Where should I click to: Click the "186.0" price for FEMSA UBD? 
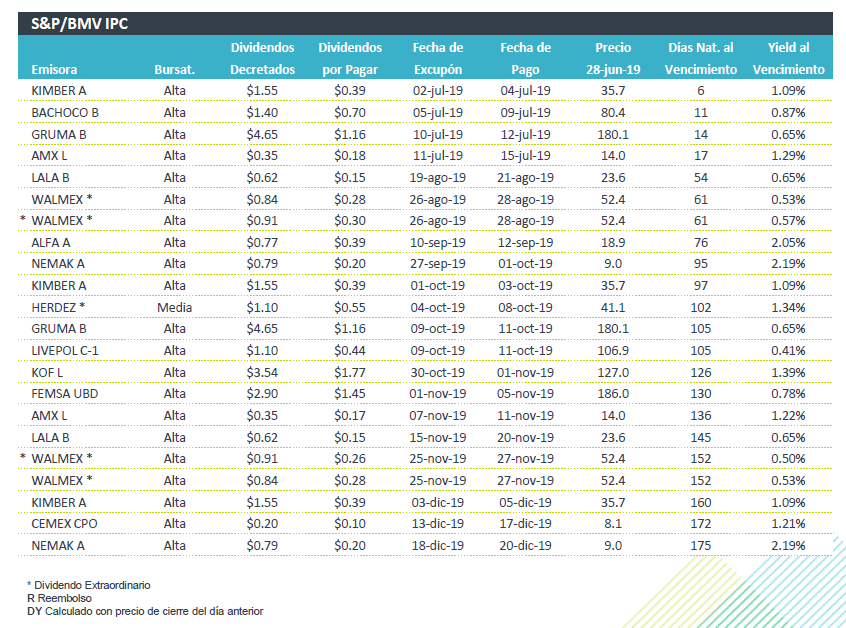click(613, 394)
